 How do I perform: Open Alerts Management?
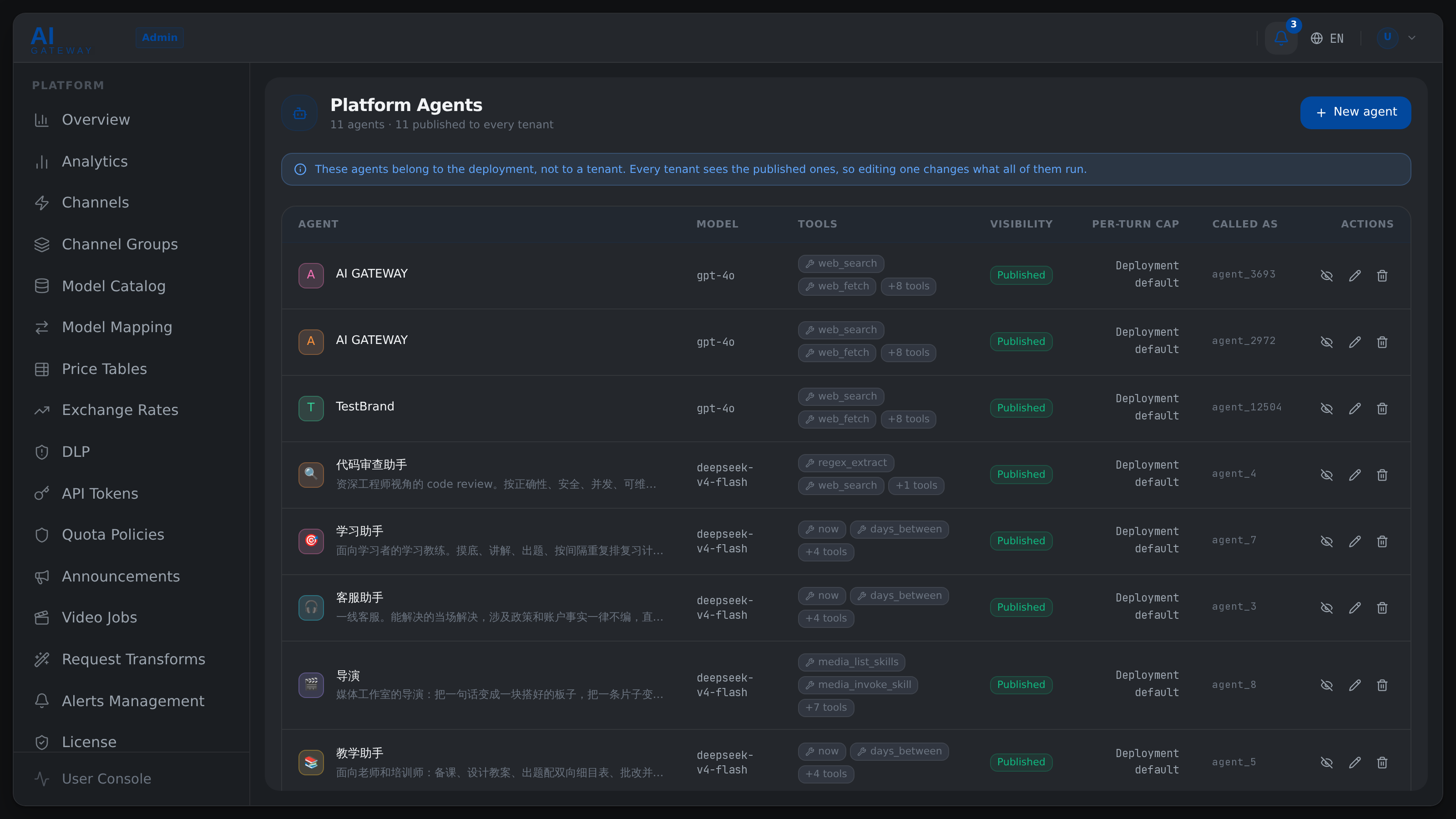pos(131,702)
